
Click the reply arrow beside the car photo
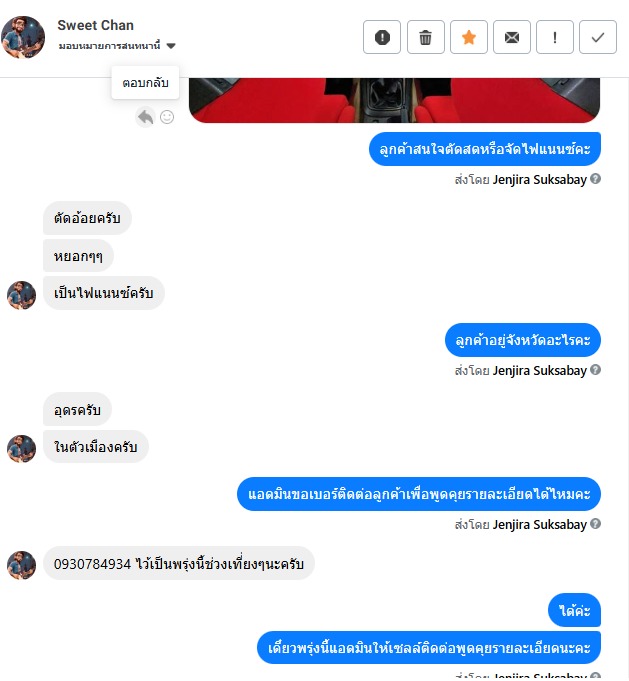pos(145,117)
